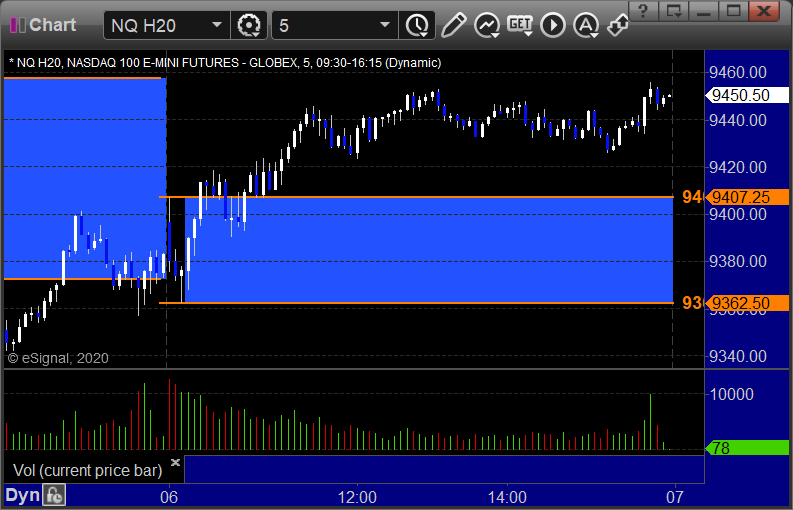Click the orange 9407.25 line price tag
This screenshot has height=510, width=793.
pos(747,197)
